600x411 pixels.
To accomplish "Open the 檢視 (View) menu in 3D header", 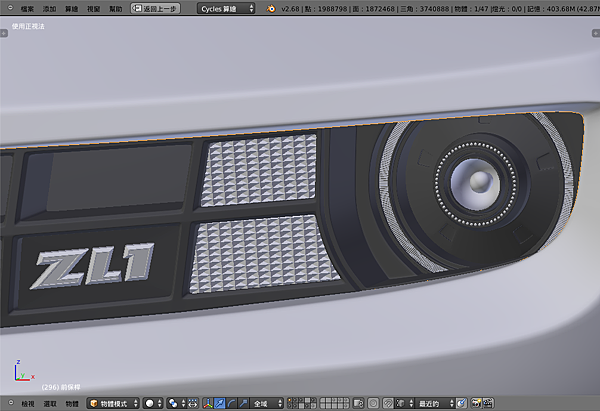I will [28, 403].
